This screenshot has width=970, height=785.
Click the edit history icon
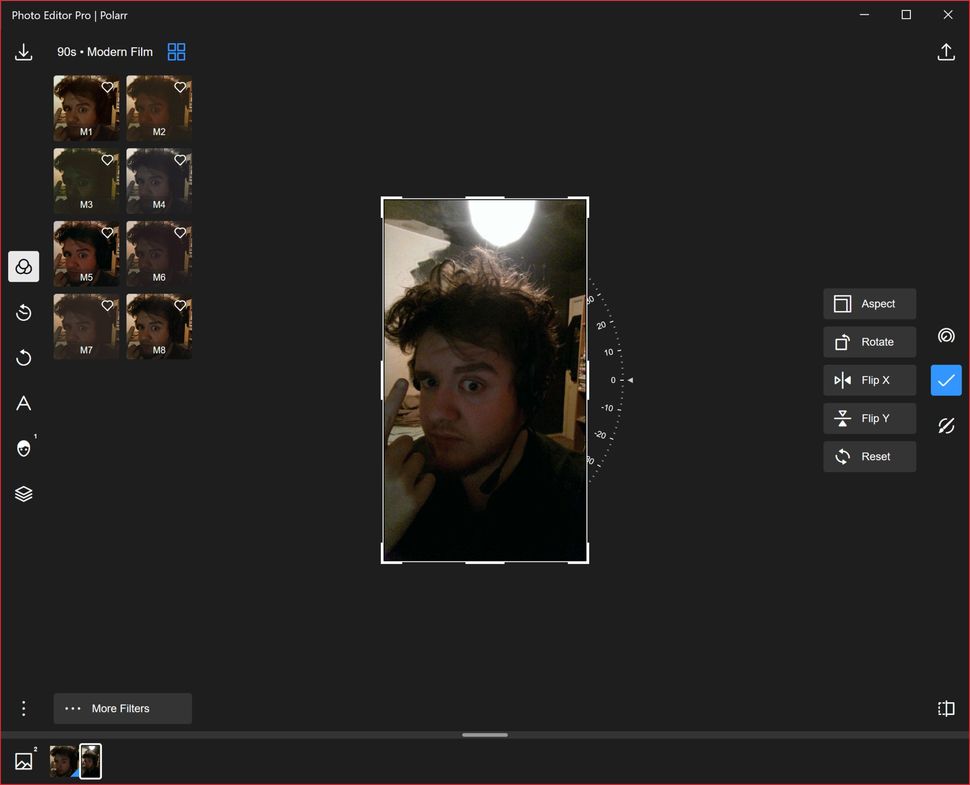(x=23, y=312)
